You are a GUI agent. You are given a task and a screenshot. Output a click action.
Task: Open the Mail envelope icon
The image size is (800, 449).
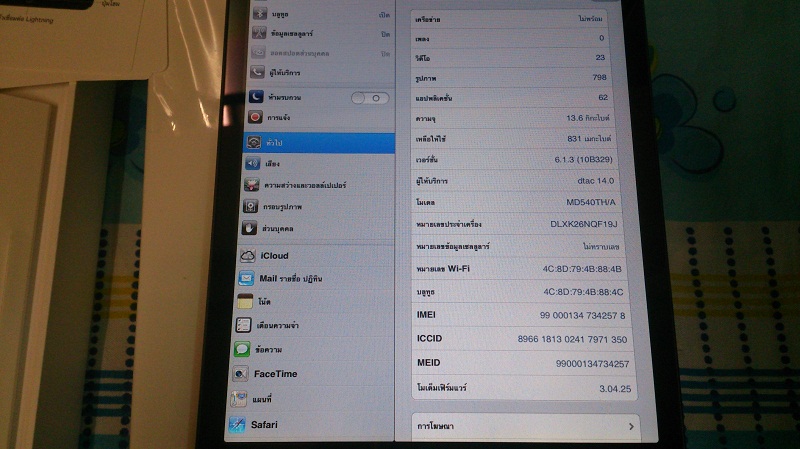(x=246, y=279)
